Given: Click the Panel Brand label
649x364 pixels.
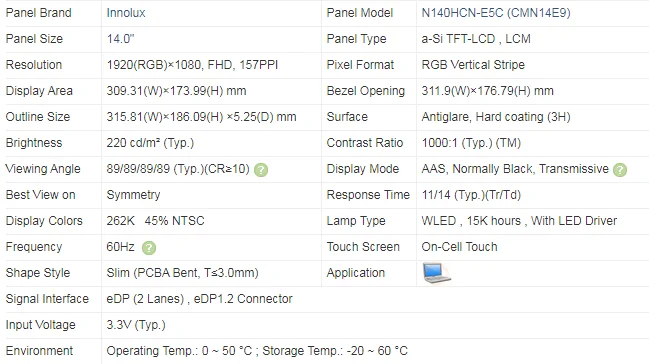Looking at the screenshot, I should pyautogui.click(x=38, y=13).
